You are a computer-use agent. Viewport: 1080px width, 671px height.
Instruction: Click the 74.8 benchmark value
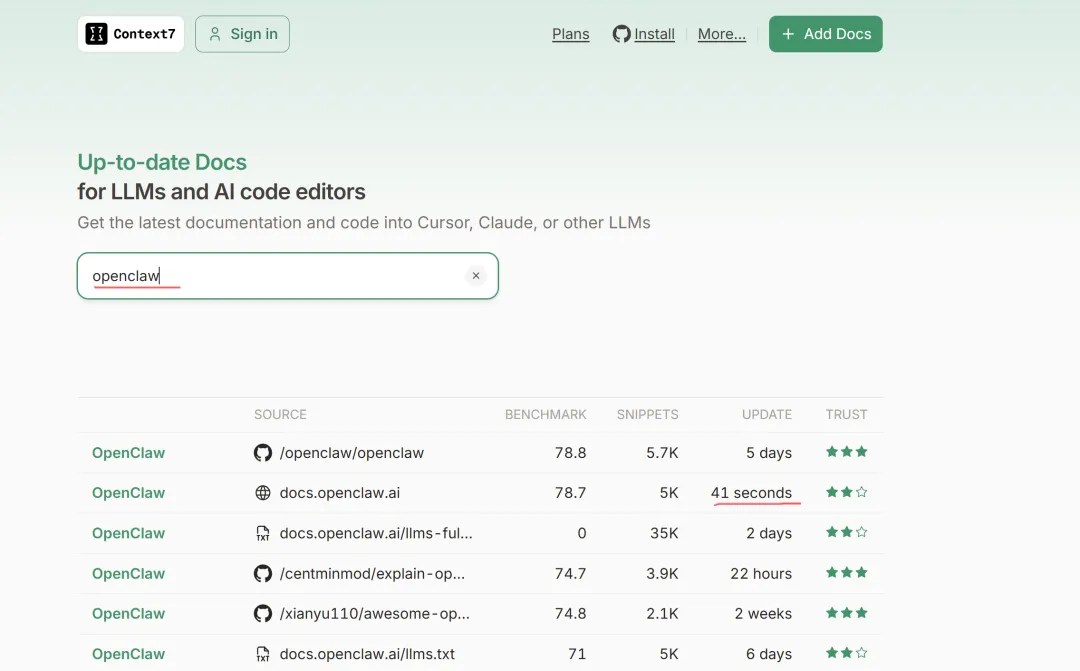coord(570,613)
